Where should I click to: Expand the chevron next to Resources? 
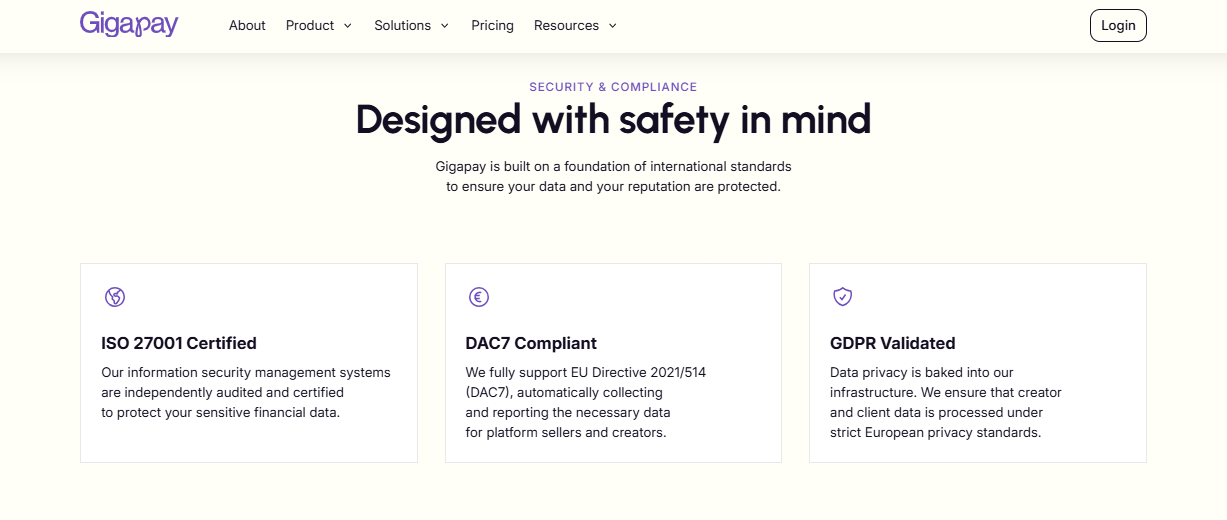pyautogui.click(x=613, y=26)
